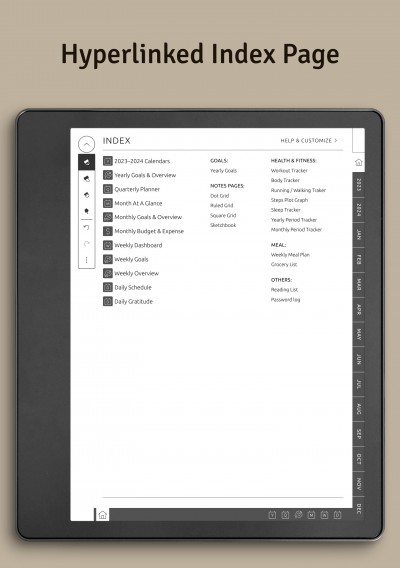Open Help & Customize link
This screenshot has height=568, width=400.
pyautogui.click(x=309, y=141)
